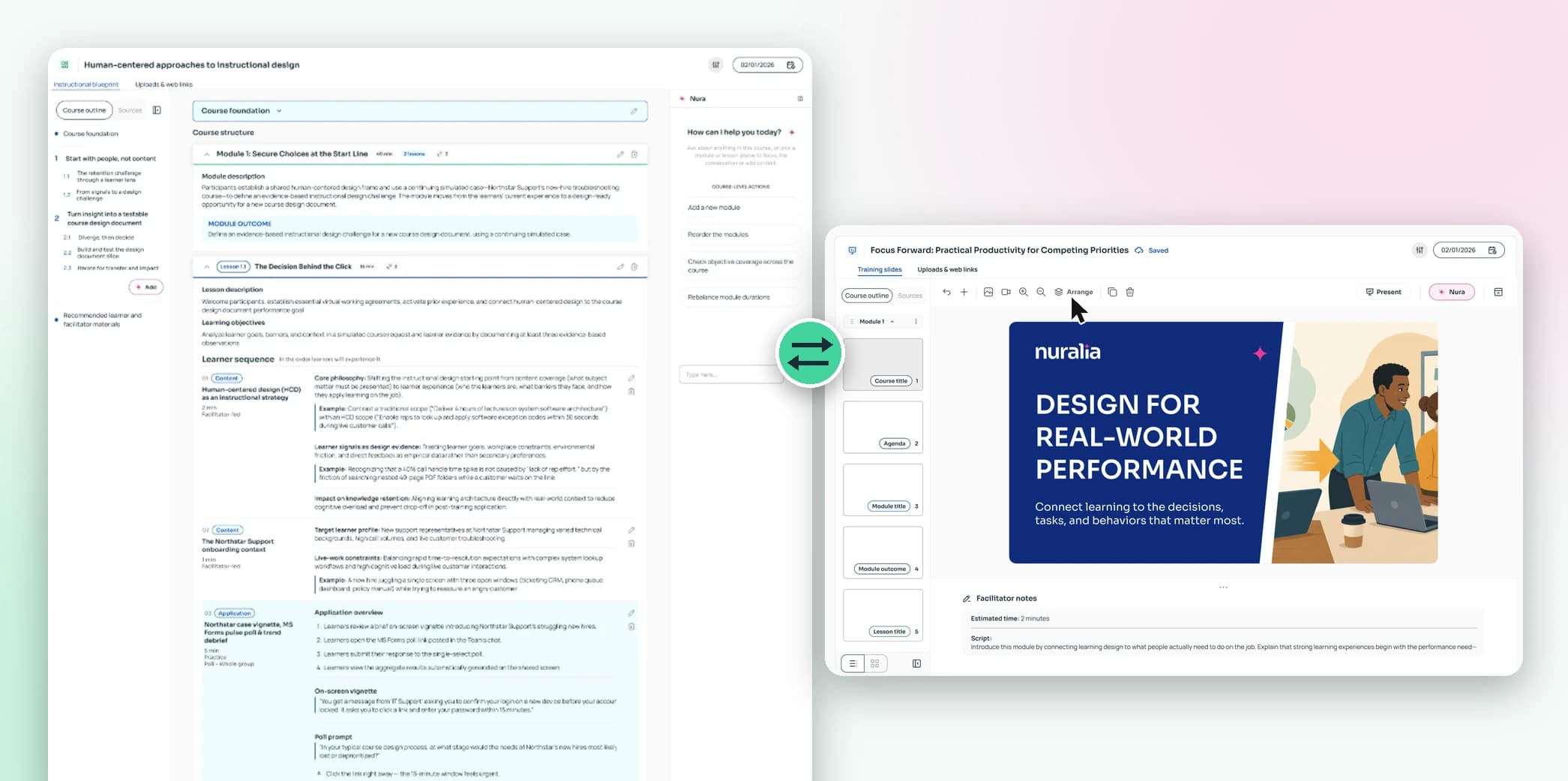Open the date picker in slides window

[x=1468, y=250]
